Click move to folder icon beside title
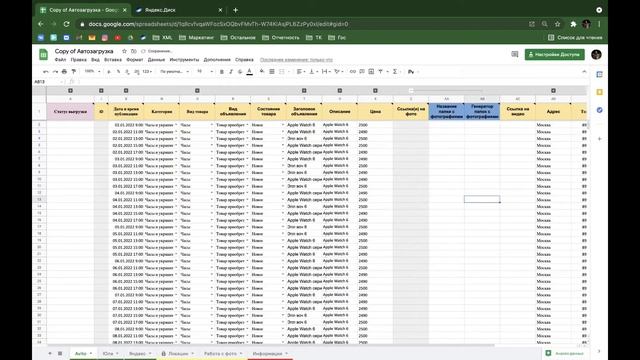 click(x=133, y=51)
